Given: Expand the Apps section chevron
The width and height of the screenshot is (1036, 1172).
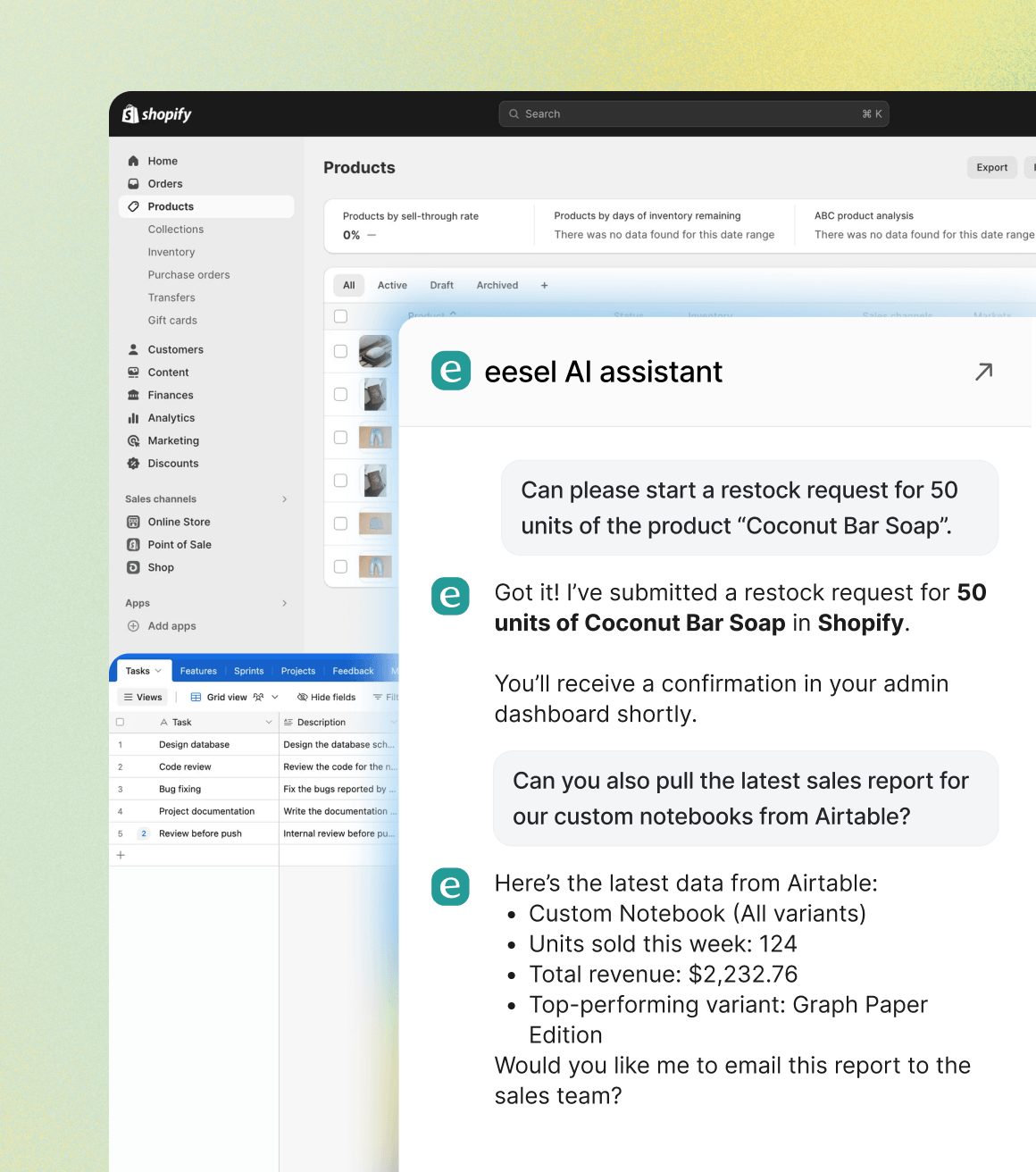Looking at the screenshot, I should pos(284,603).
